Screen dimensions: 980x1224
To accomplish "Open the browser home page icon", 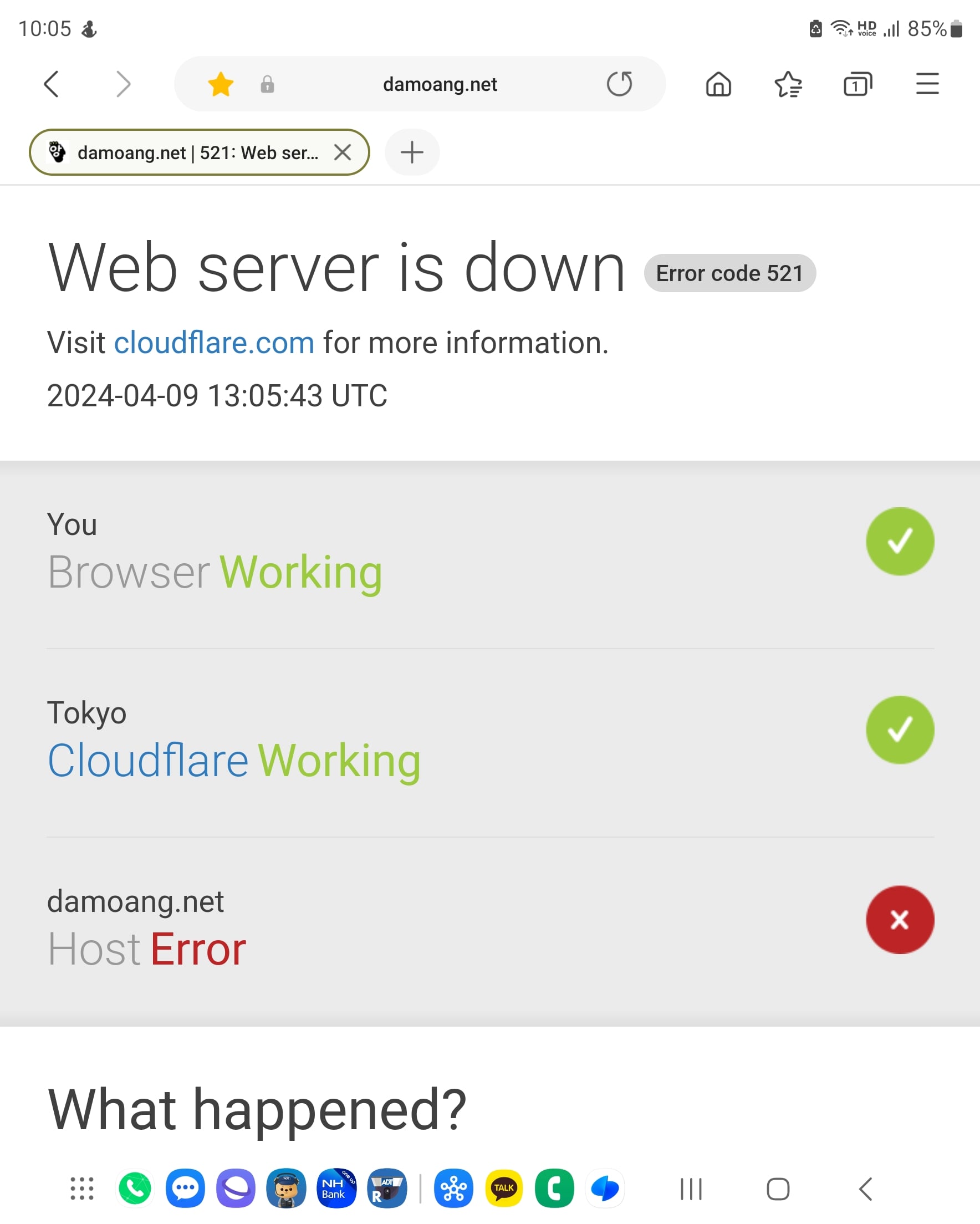I will tap(718, 84).
